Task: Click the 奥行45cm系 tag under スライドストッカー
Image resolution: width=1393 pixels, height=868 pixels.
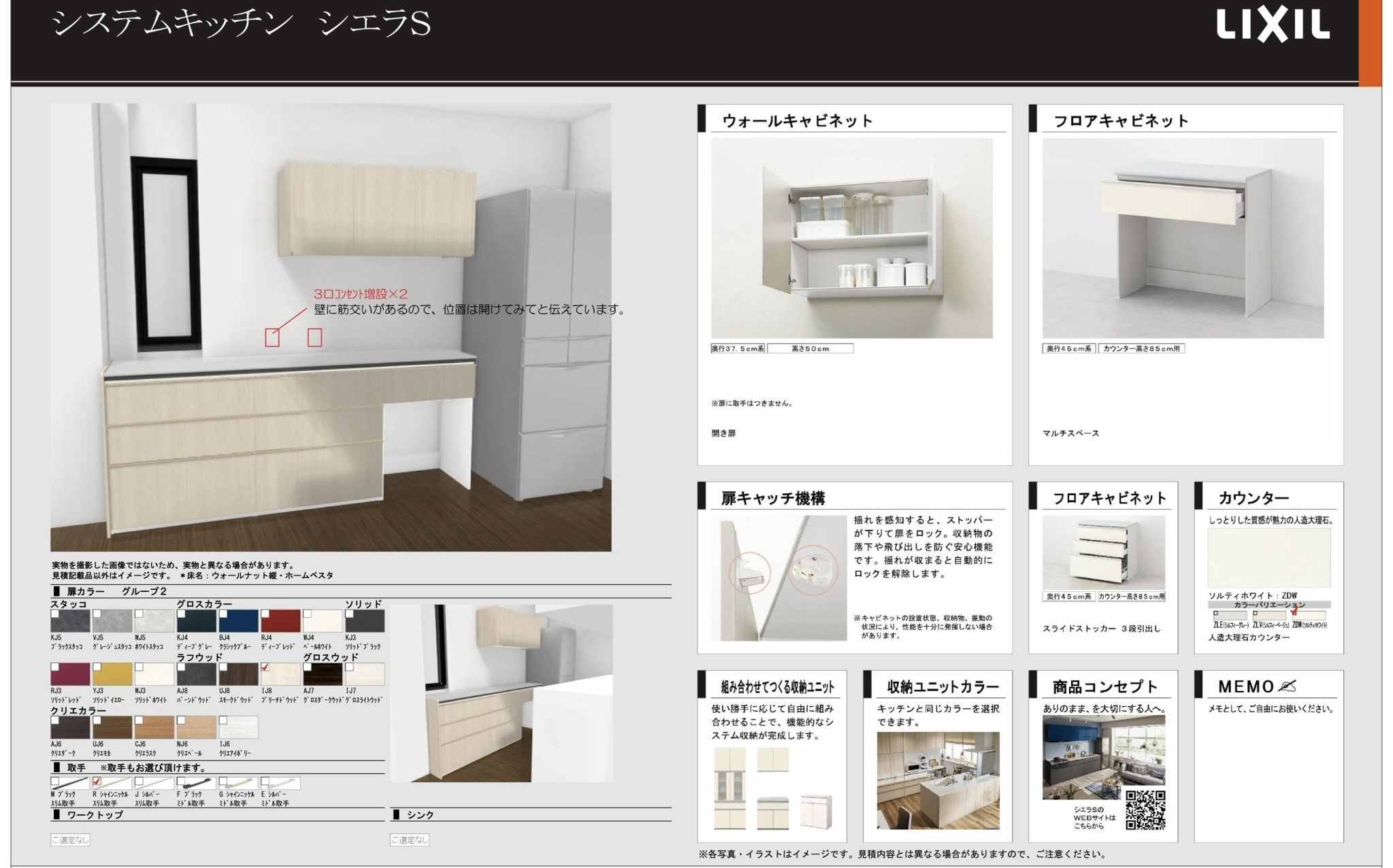Action: [1068, 597]
